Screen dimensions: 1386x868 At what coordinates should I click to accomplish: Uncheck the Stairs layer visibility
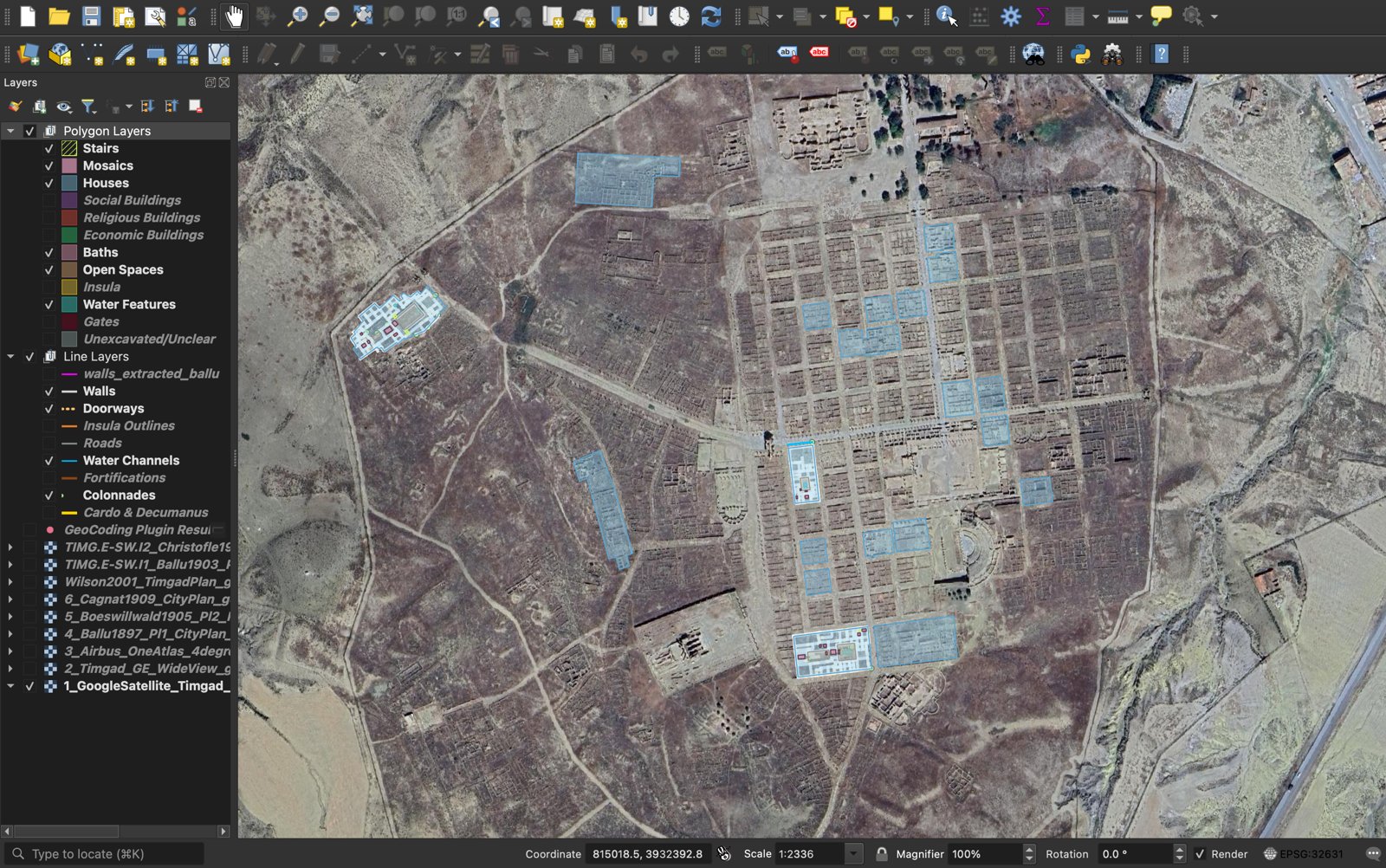coord(49,148)
